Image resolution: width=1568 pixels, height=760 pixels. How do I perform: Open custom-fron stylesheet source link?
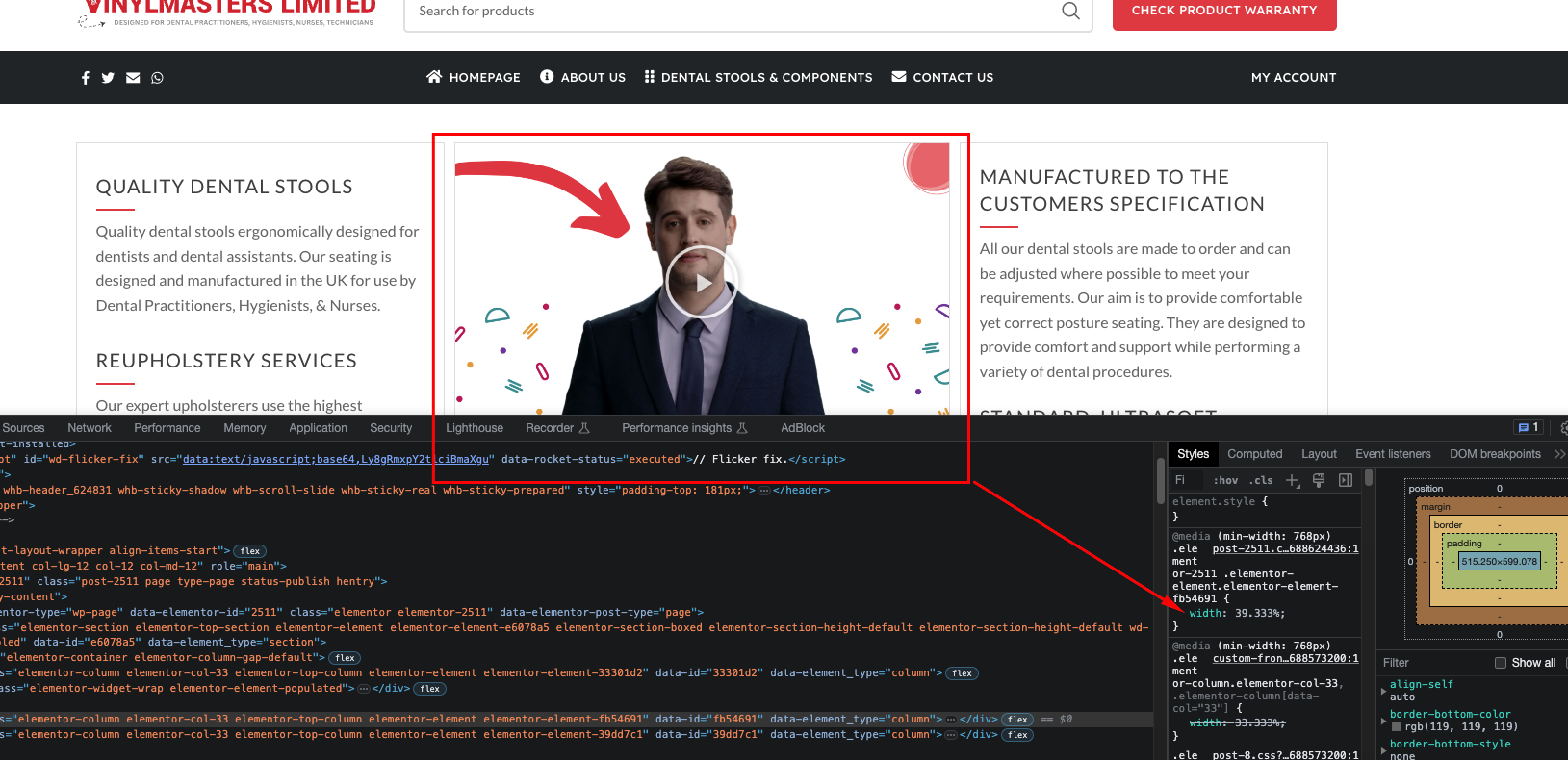(x=1285, y=659)
